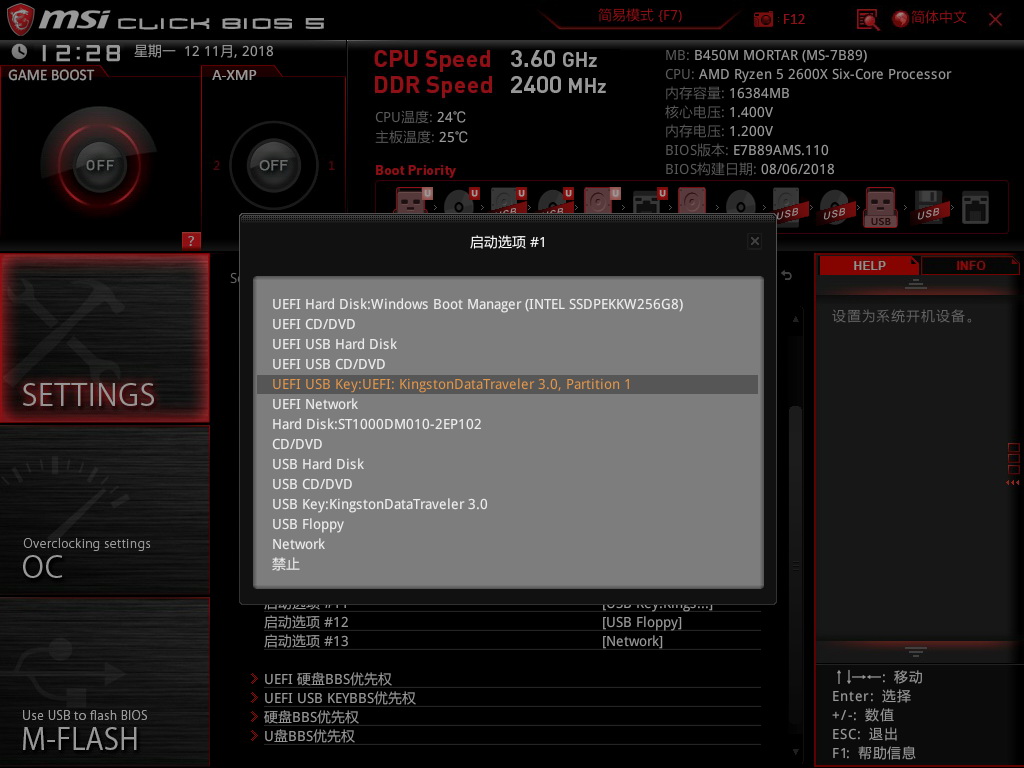Viewport: 1024px width, 768px height.
Task: Click the help panel top grip handle
Action: pos(916,283)
